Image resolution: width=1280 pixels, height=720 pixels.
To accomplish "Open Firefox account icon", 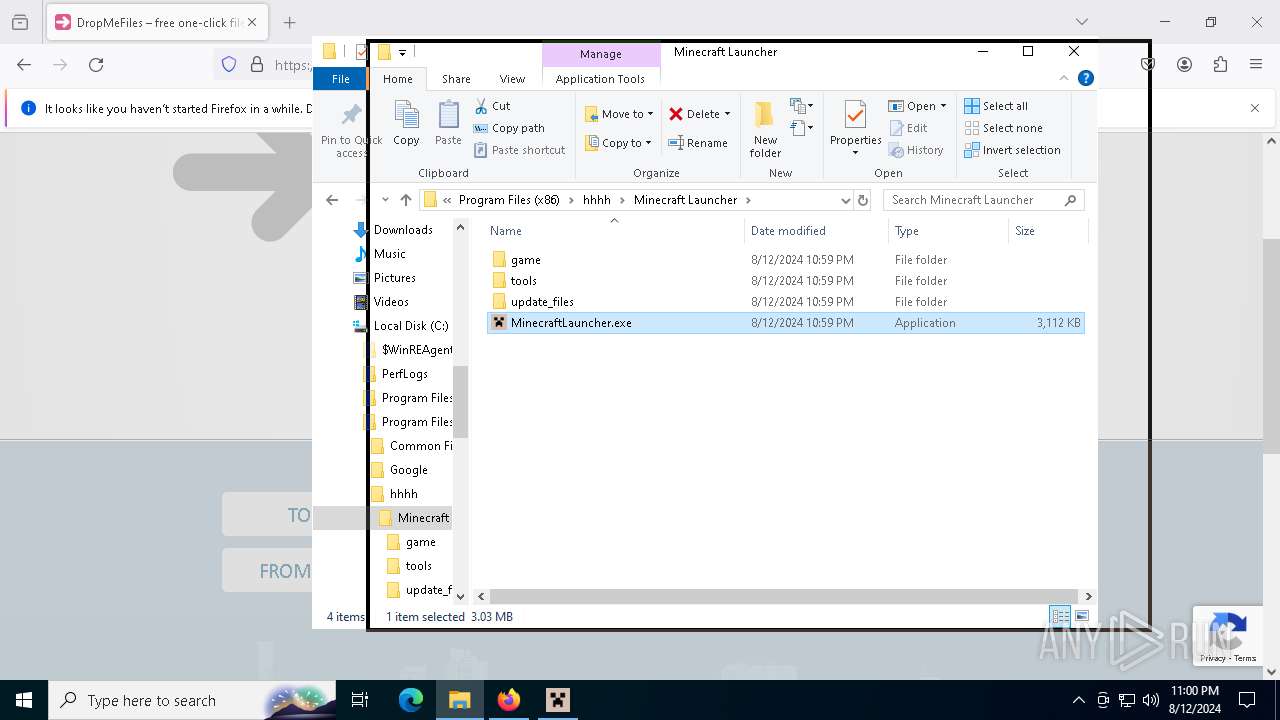I will 1184,64.
